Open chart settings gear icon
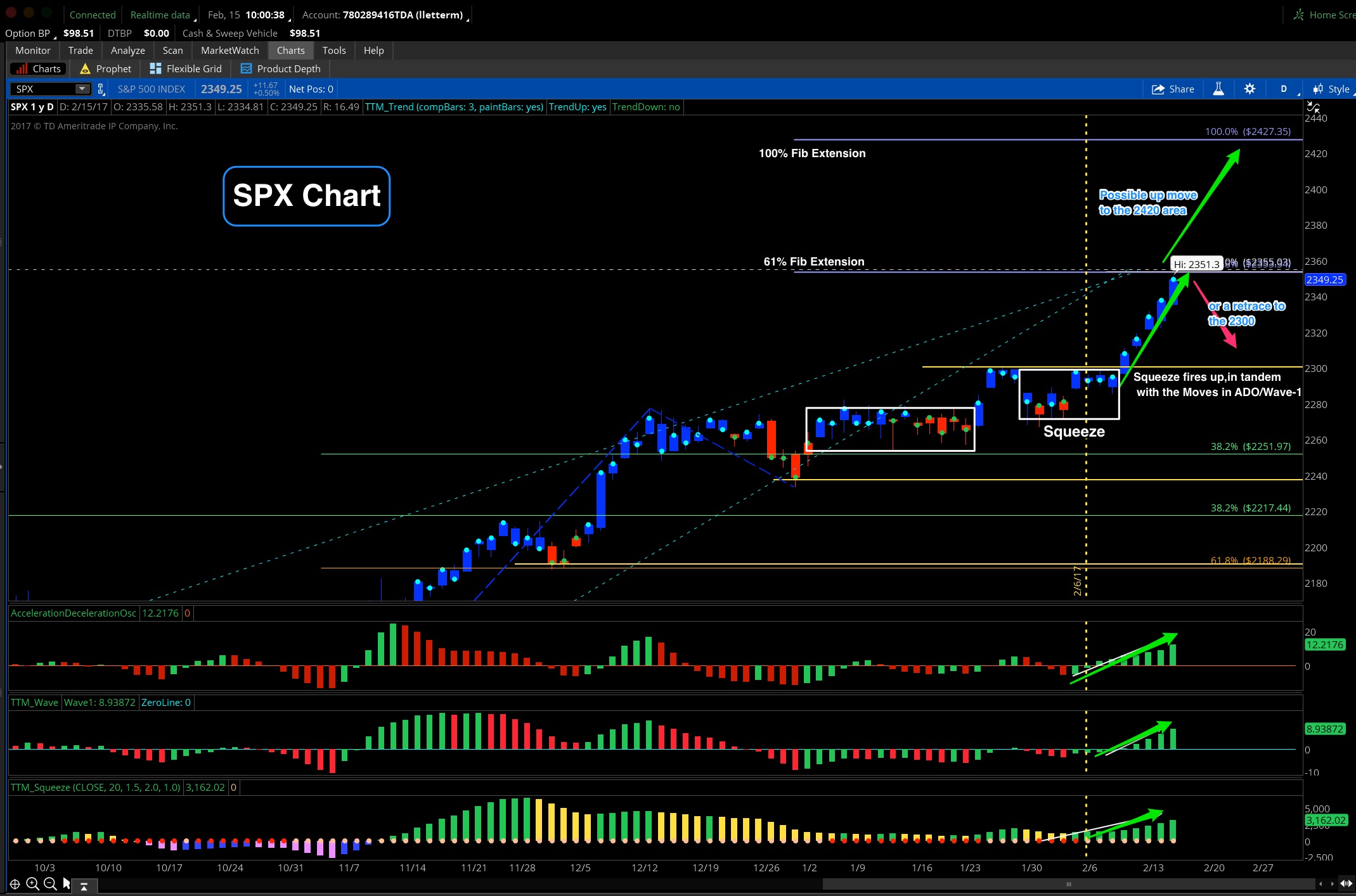The image size is (1356, 896). (1249, 89)
